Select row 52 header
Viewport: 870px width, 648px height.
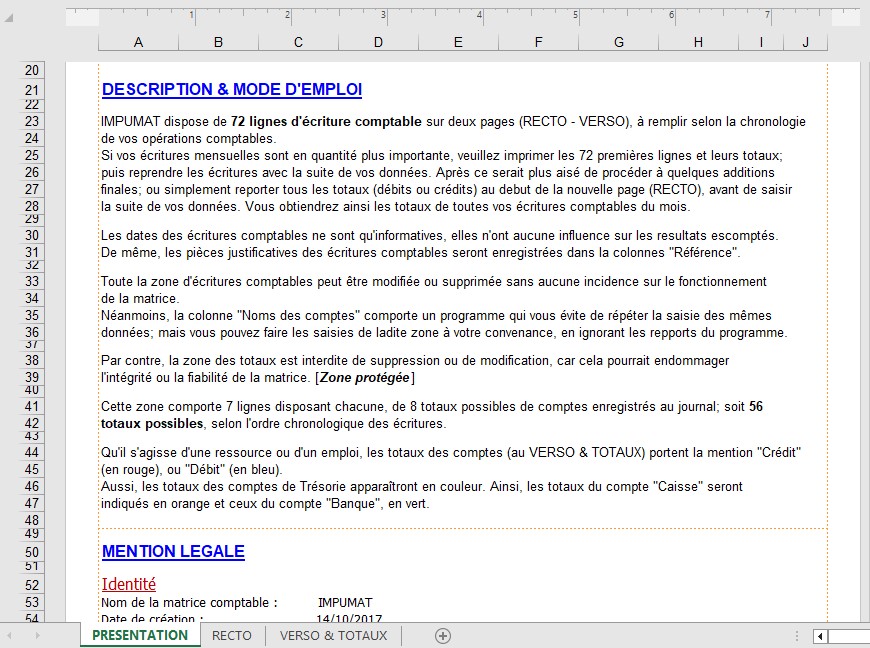tap(32, 585)
